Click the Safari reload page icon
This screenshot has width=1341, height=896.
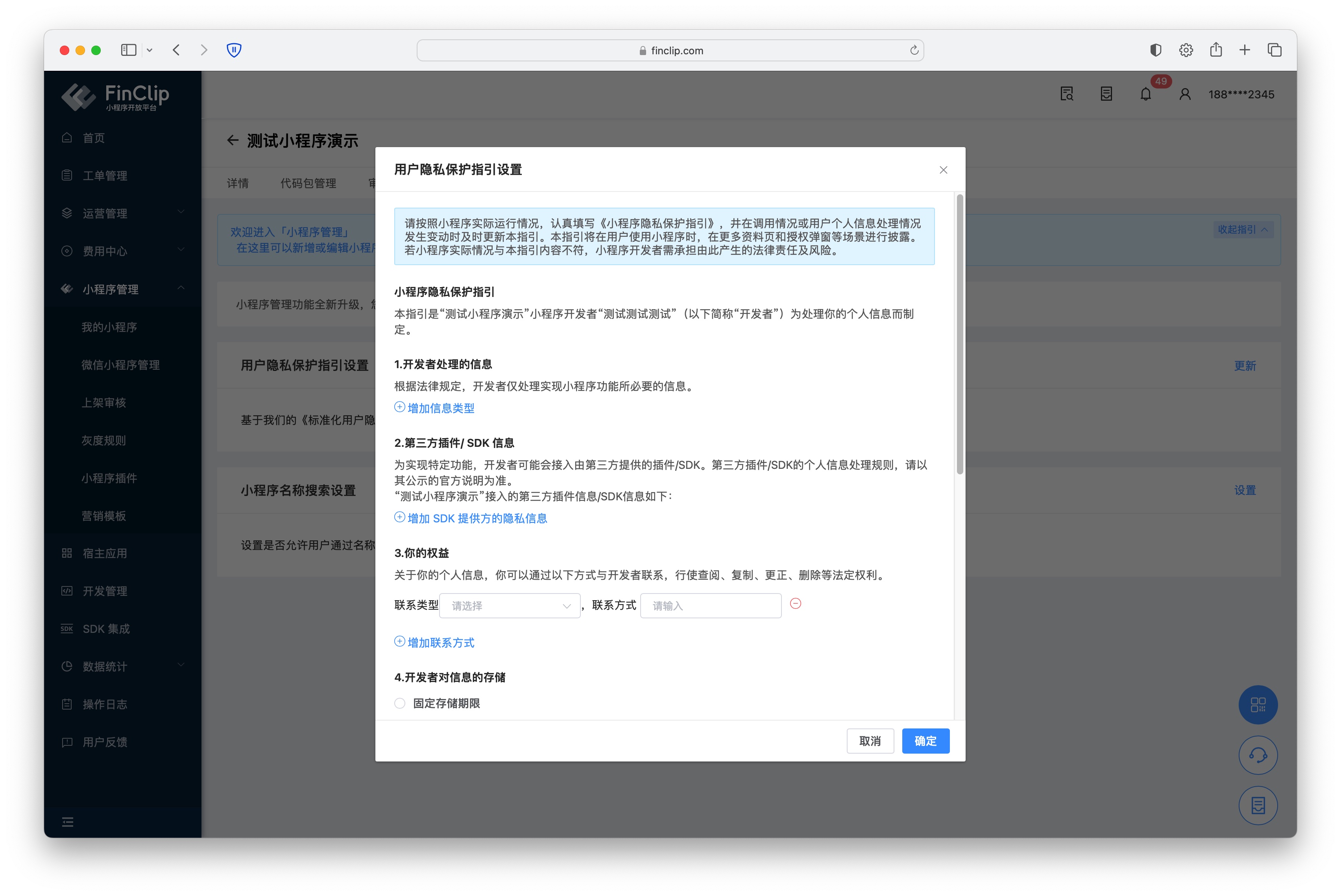914,50
